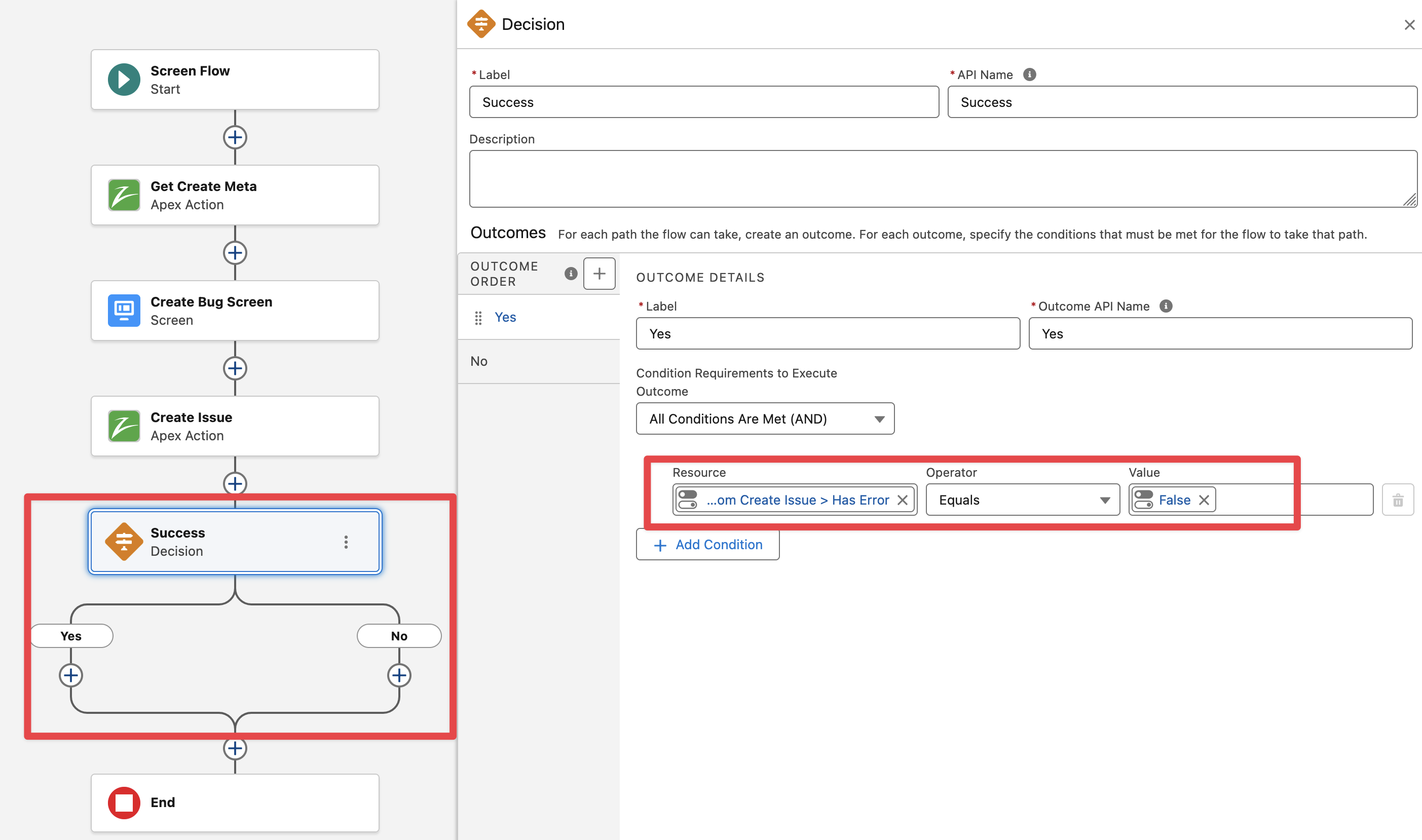Clear the Has Error resource pill
Viewport: 1422px width, 840px height.
click(903, 501)
